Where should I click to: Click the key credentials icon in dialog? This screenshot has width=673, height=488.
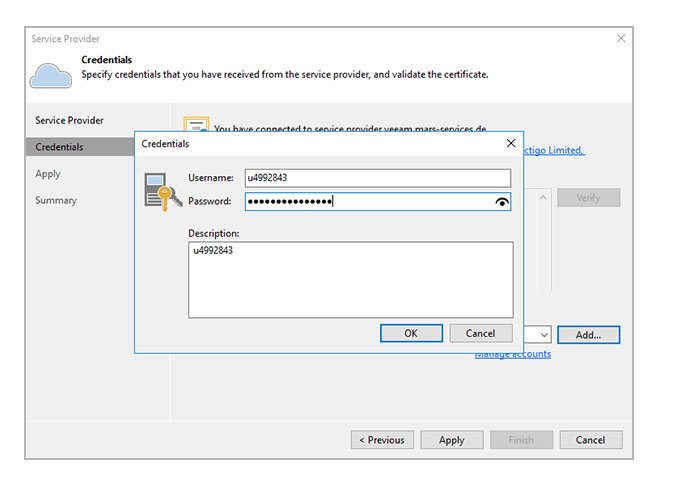[x=162, y=191]
